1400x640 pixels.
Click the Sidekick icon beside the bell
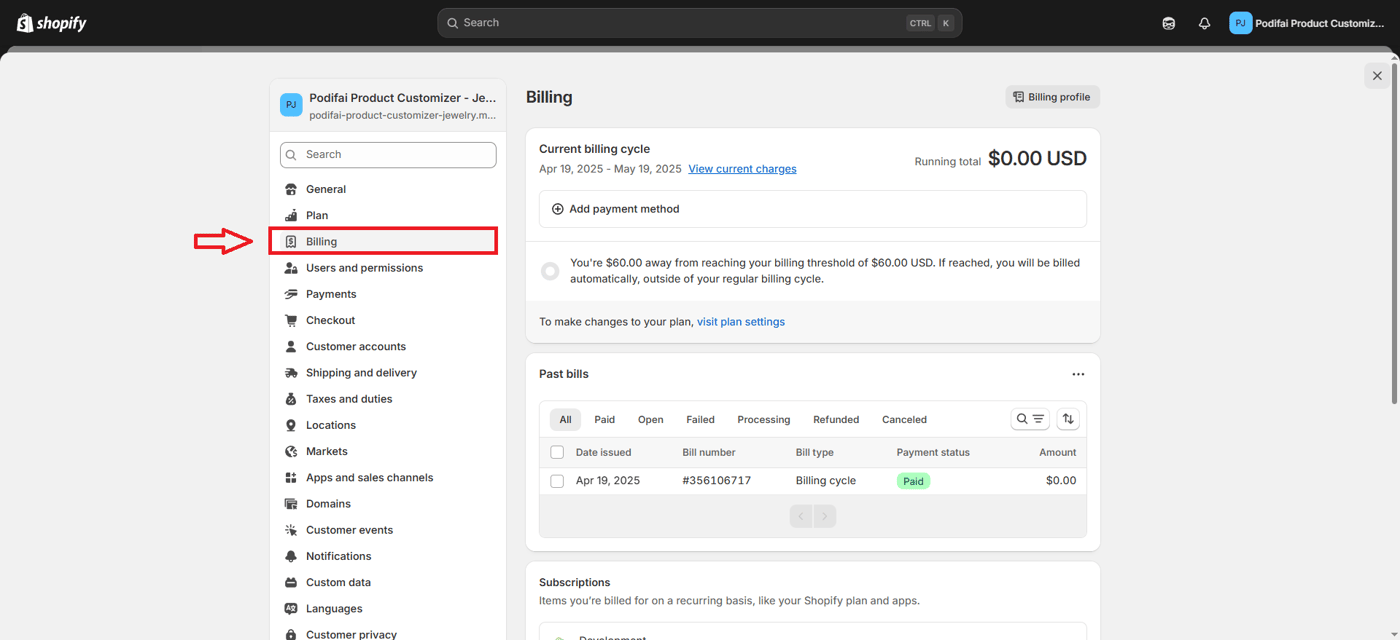pos(1168,23)
